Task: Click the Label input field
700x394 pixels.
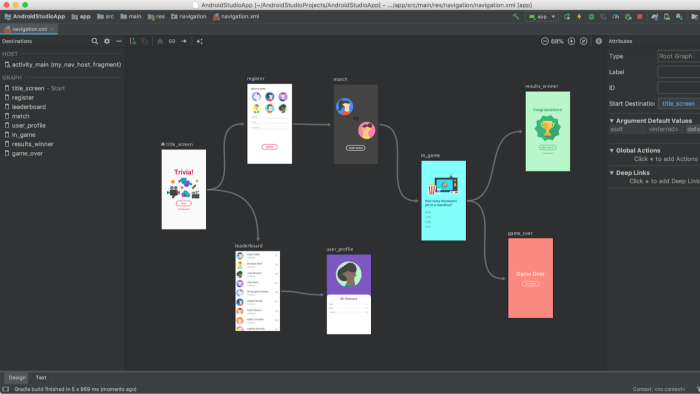Action: (x=679, y=72)
